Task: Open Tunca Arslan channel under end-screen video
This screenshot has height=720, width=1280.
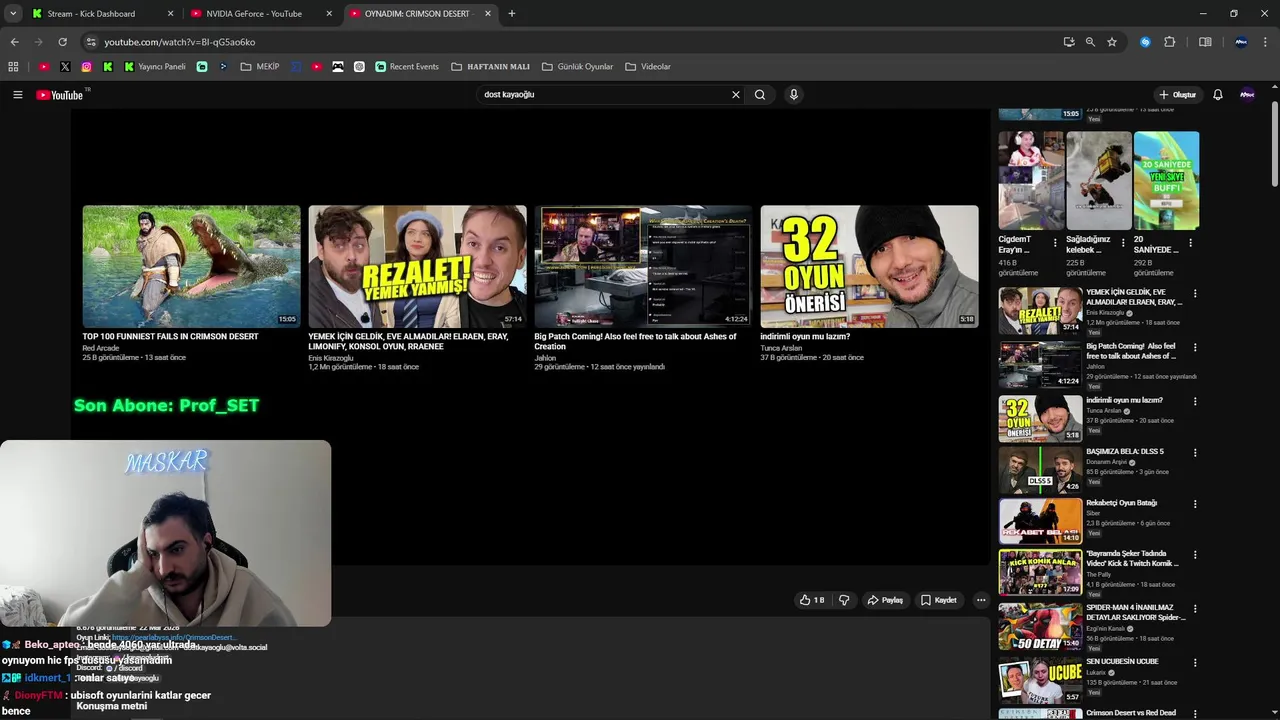Action: [x=781, y=348]
